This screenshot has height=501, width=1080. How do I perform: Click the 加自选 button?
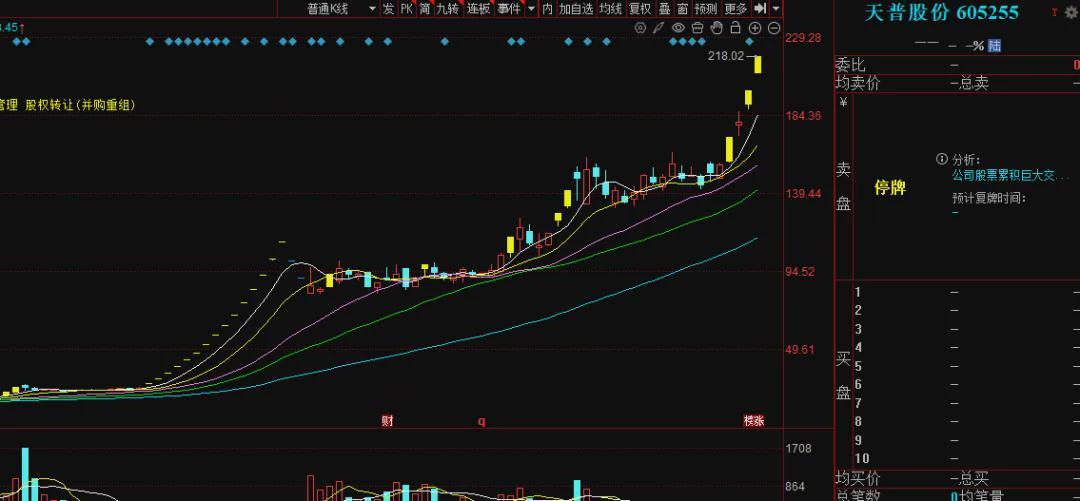(576, 9)
